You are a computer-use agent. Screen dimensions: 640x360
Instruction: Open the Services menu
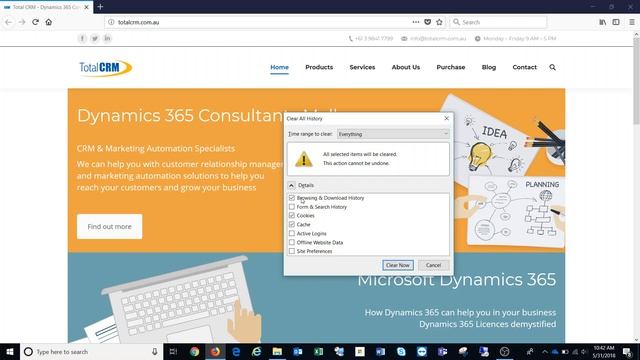pos(362,67)
